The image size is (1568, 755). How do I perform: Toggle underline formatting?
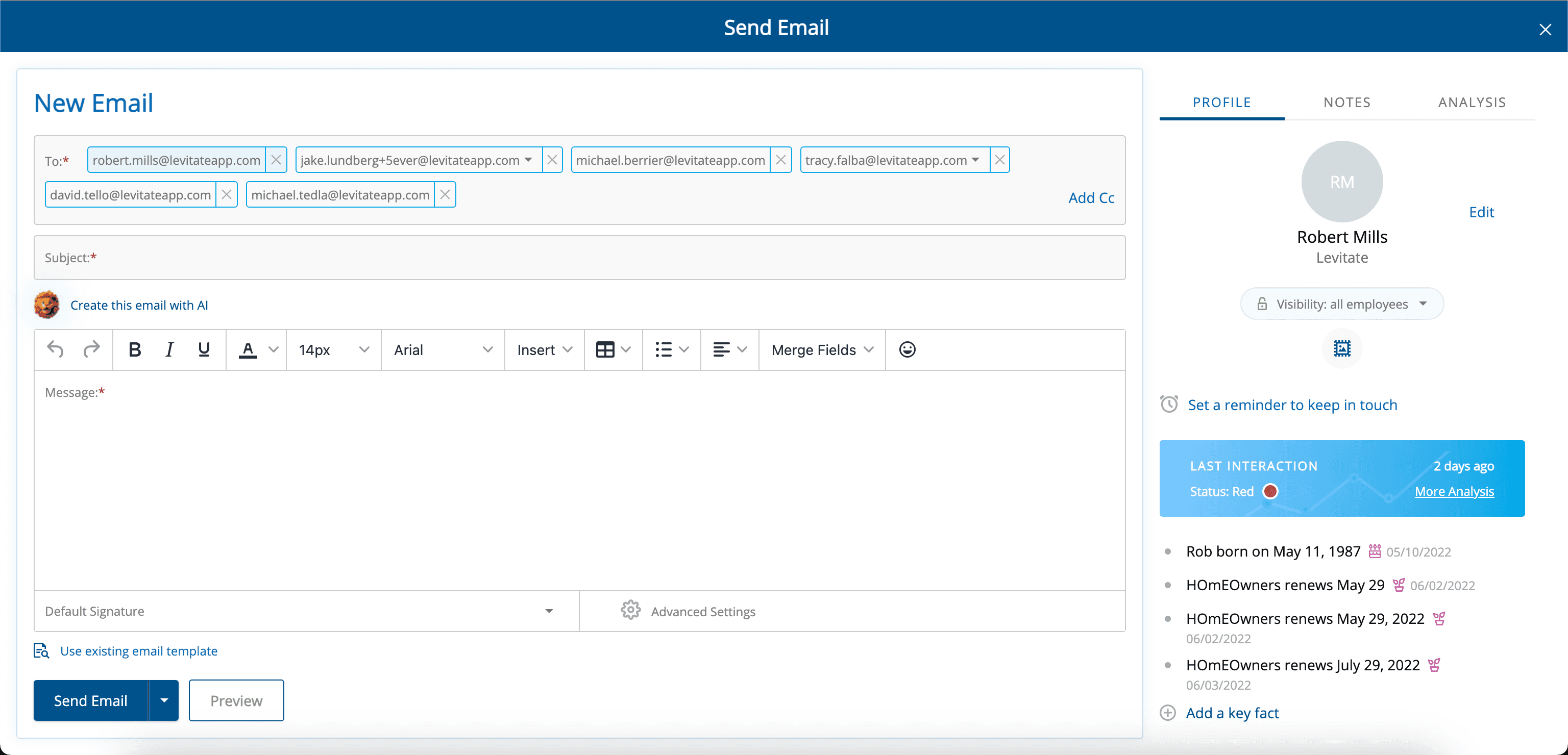pyautogui.click(x=204, y=349)
